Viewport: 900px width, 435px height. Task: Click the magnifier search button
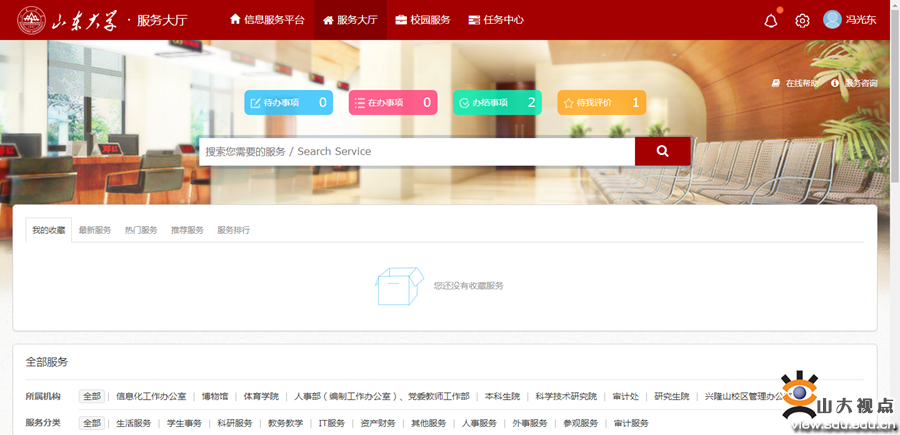point(662,151)
